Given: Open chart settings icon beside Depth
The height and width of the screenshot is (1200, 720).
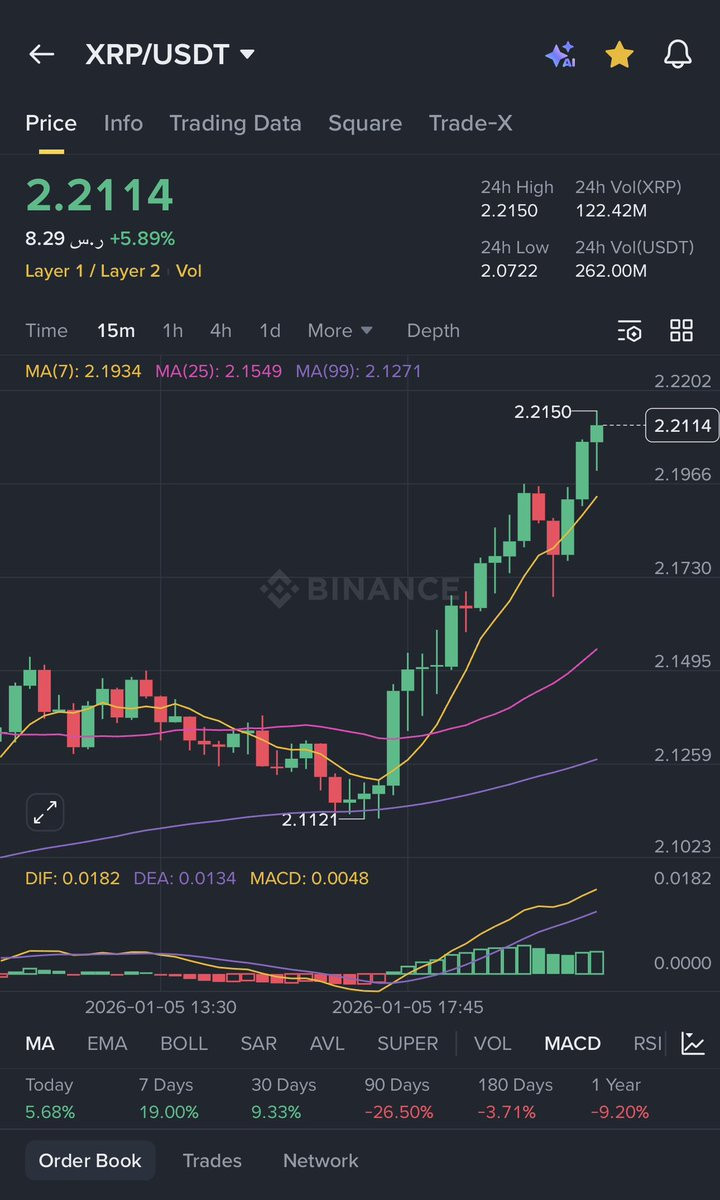Looking at the screenshot, I should click(629, 331).
